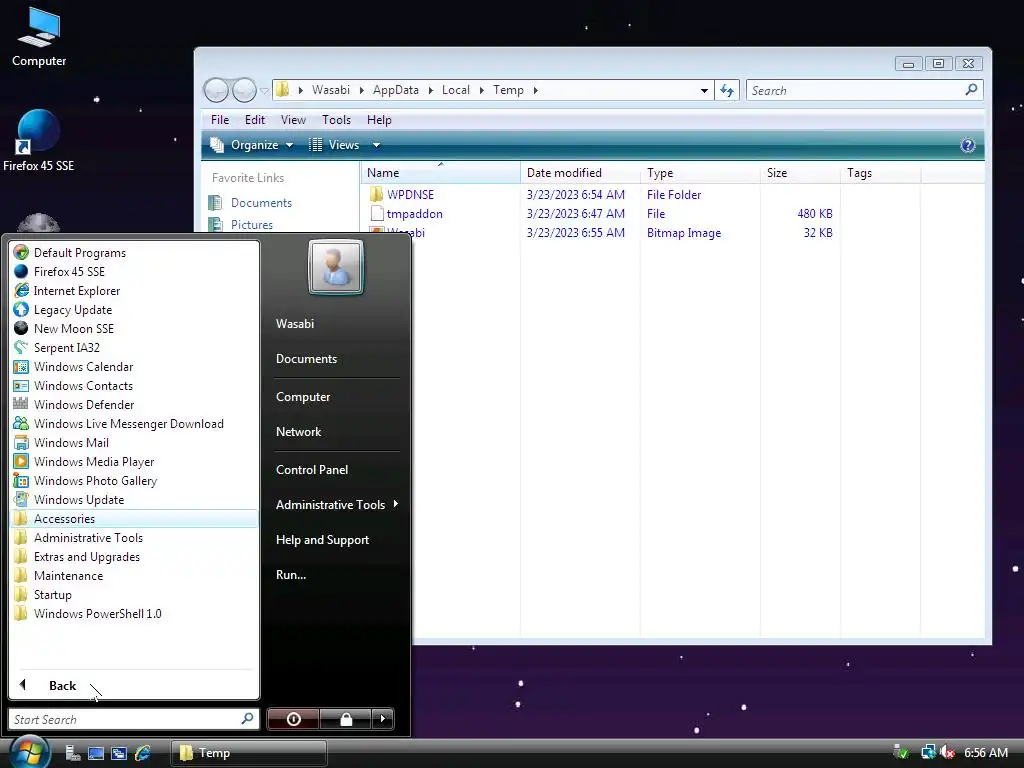Screen dimensions: 1024x768
Task: Click the lock button in Start menu
Action: 345,719
